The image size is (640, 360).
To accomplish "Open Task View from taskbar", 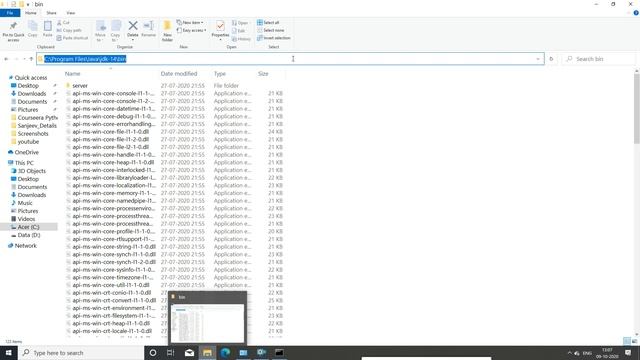I will (171, 353).
